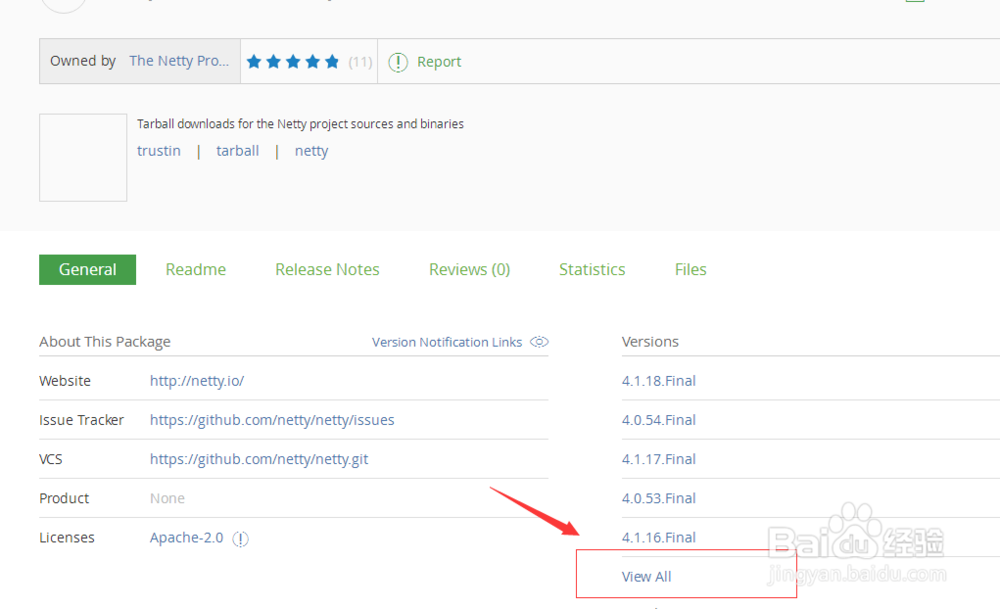Click the Apache-2.0 license link
Image resolution: width=1000 pixels, height=609 pixels.
click(x=186, y=538)
